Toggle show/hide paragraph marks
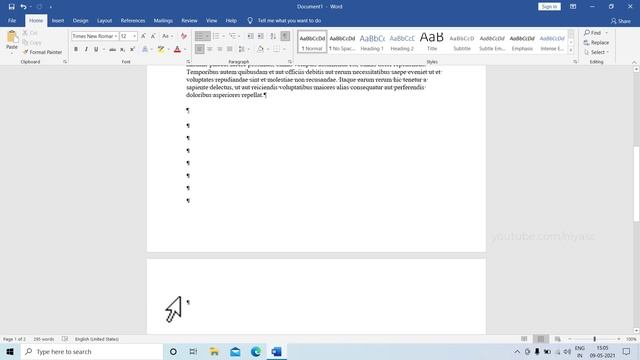640x360 pixels. 285,36
